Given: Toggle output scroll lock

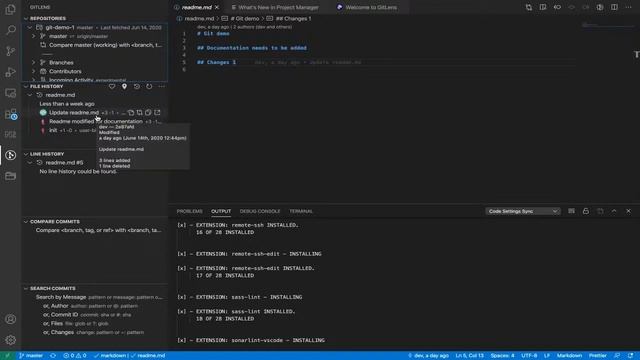Looking at the screenshot, I should pyautogui.click(x=586, y=211).
